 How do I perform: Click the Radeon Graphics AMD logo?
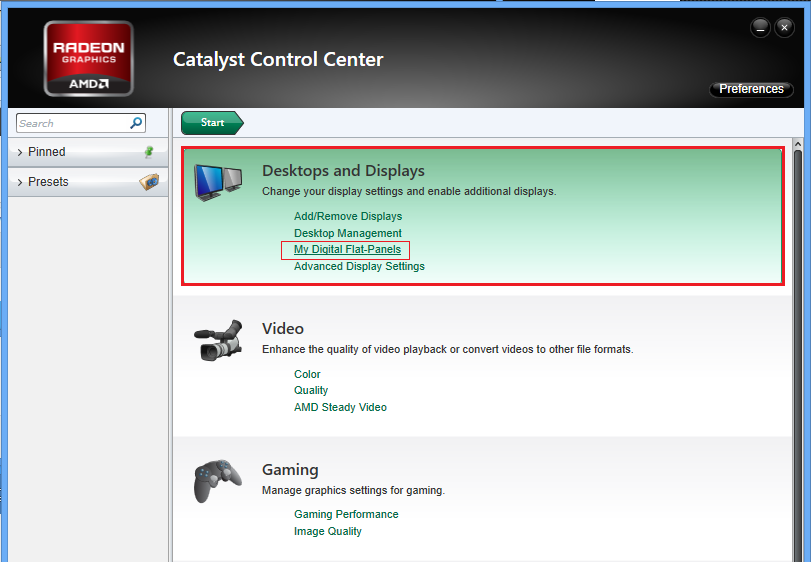tap(88, 59)
